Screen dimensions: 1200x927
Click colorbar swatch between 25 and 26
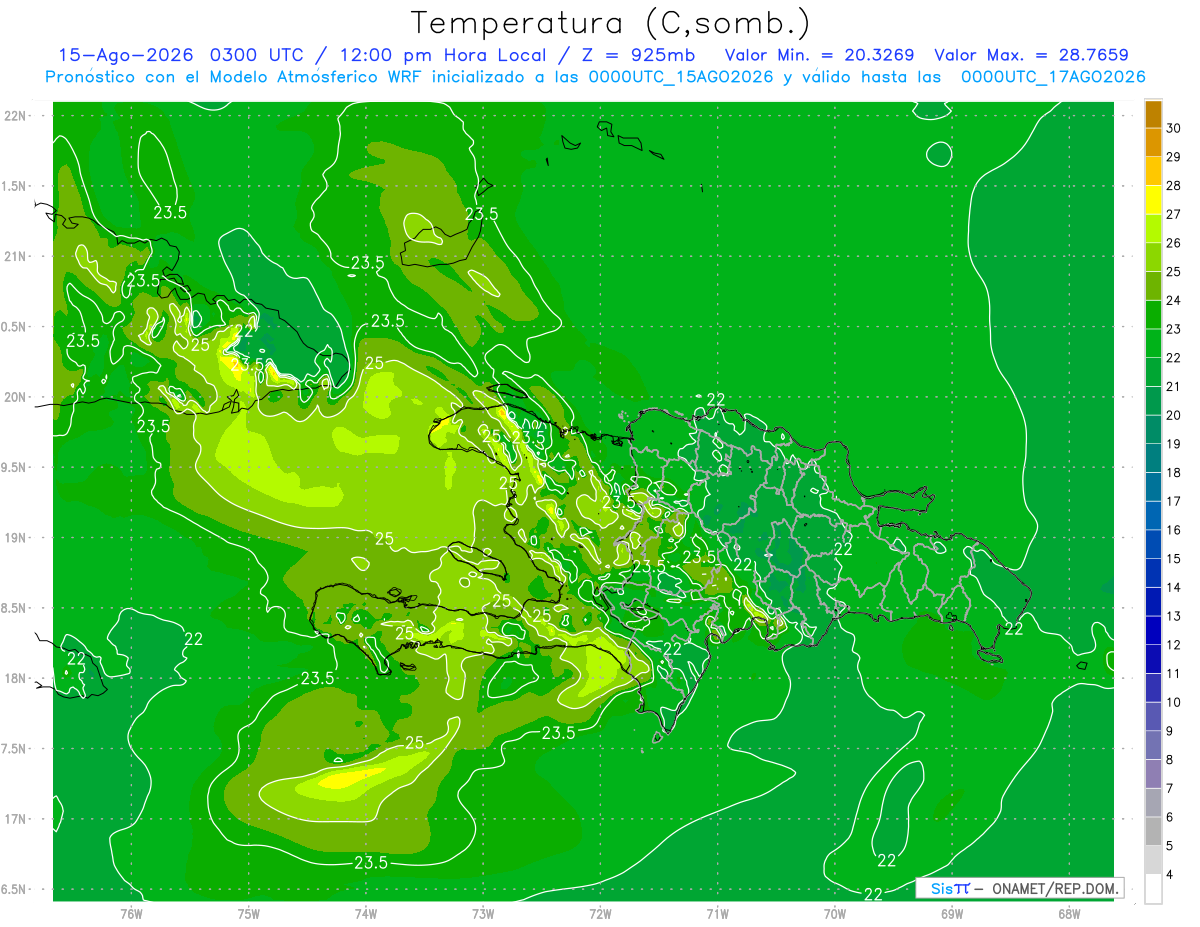[x=1153, y=257]
